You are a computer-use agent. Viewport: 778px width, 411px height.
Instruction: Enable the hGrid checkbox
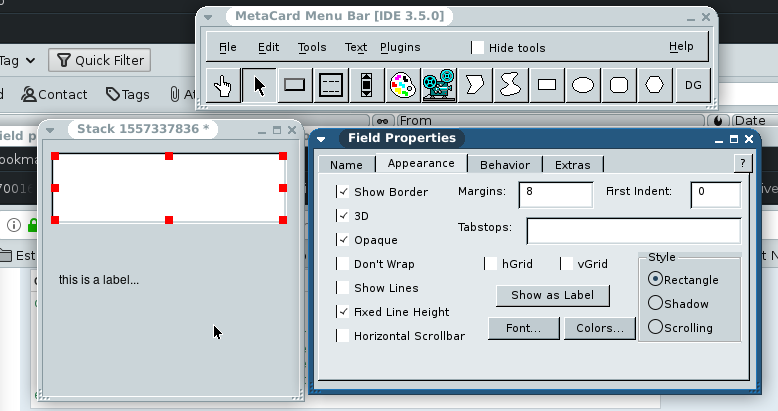tap(491, 264)
